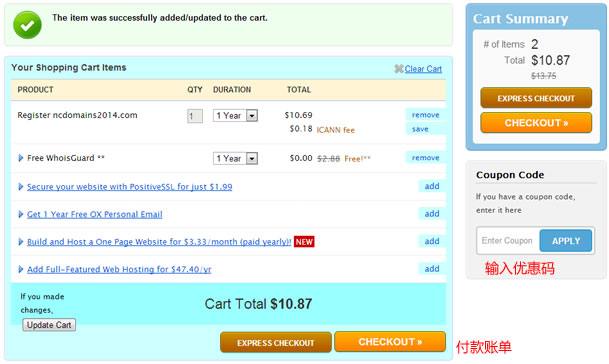Expand the Free WhoisGuard triangle
The image size is (609, 364).
point(21,158)
